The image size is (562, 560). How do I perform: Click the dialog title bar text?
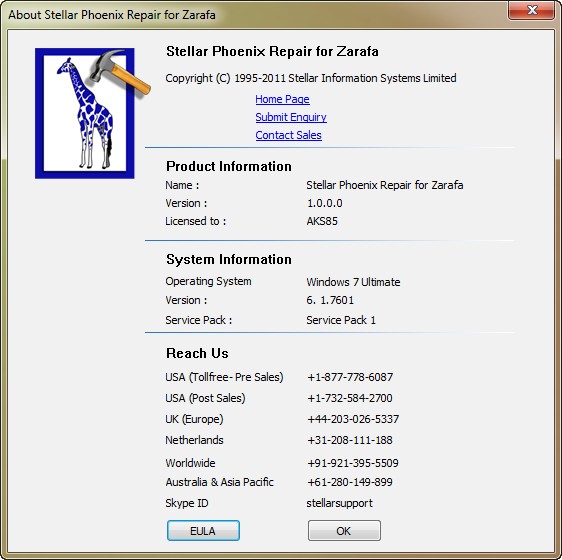tap(112, 15)
